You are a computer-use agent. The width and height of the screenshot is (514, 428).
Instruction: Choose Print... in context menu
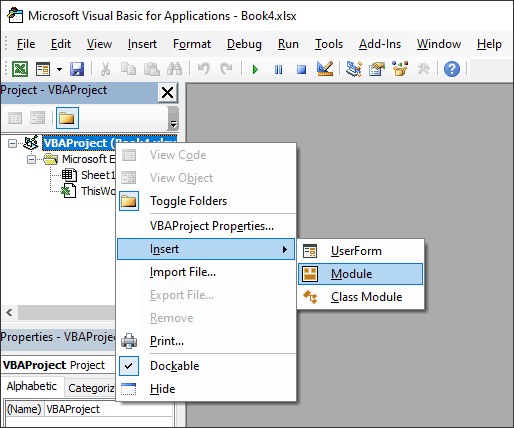(206, 341)
